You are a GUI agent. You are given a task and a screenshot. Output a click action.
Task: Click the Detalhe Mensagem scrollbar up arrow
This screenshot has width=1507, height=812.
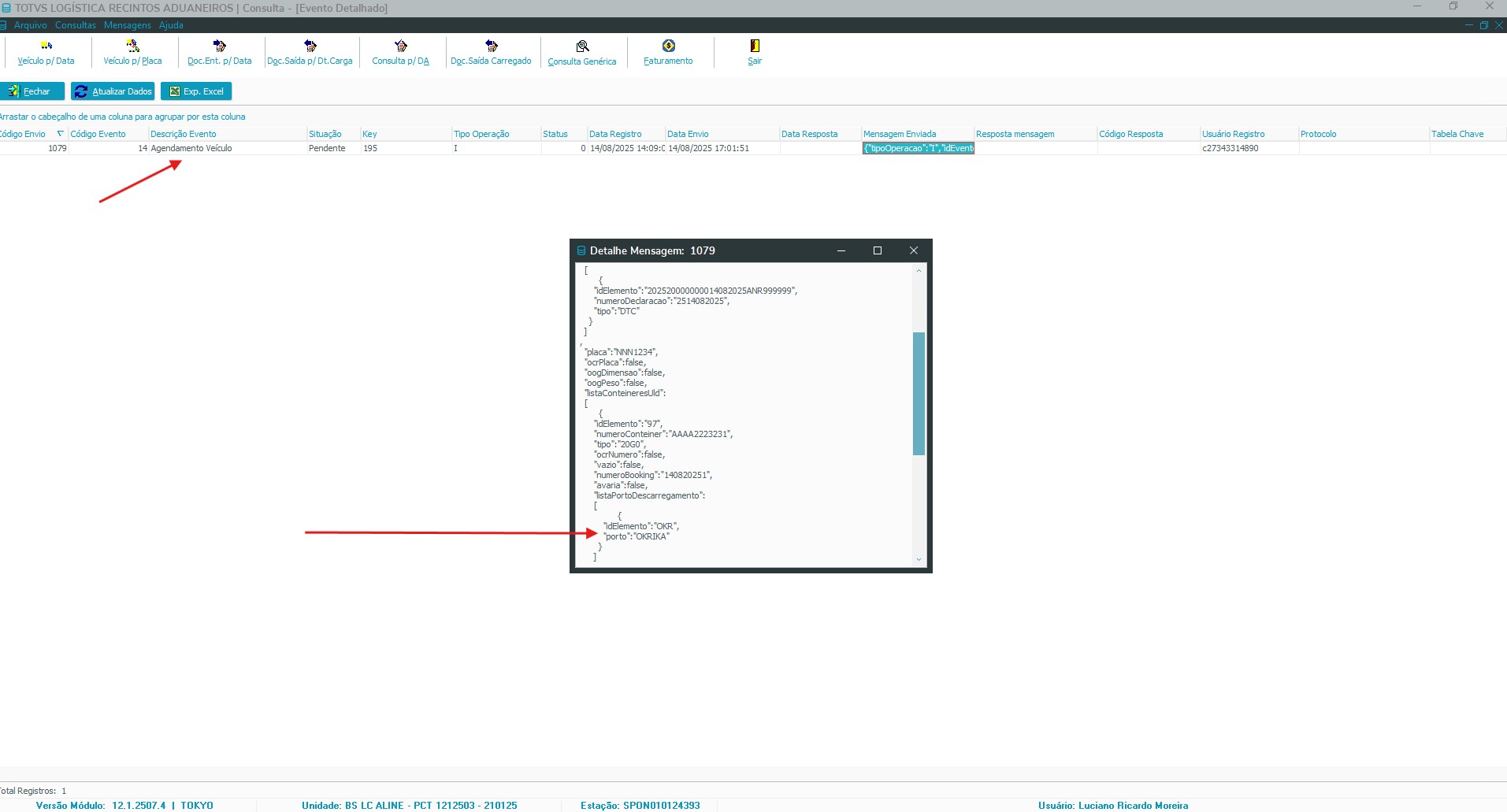tap(919, 271)
